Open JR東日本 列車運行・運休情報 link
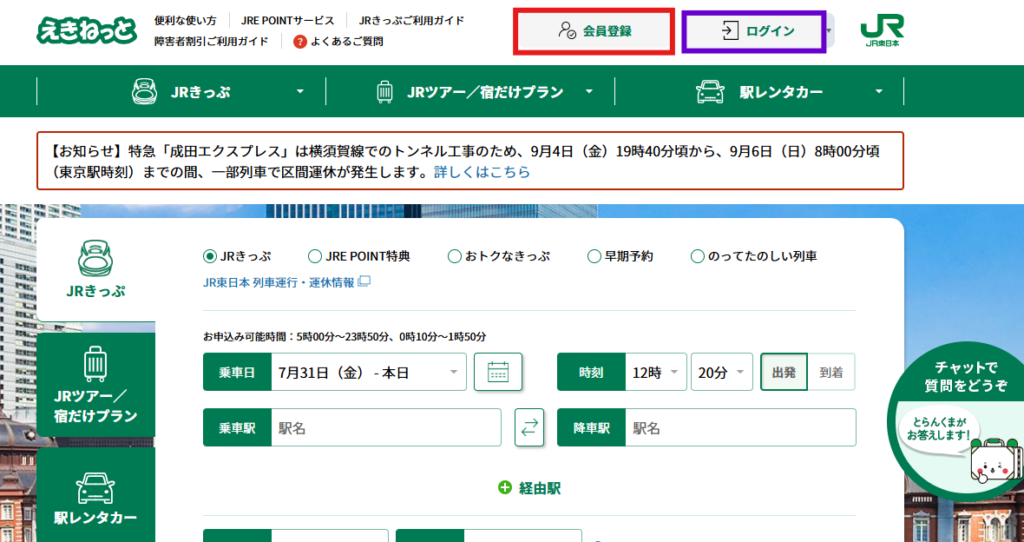1024x542 pixels. coord(279,282)
